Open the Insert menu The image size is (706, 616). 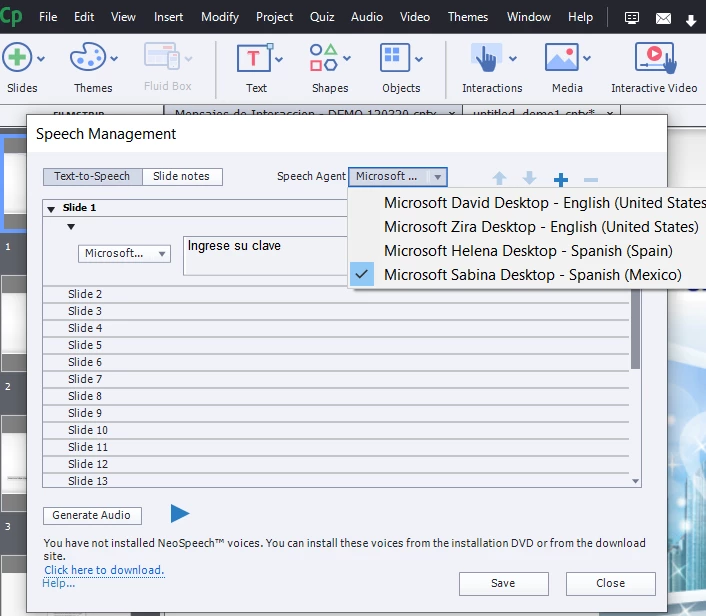(168, 17)
